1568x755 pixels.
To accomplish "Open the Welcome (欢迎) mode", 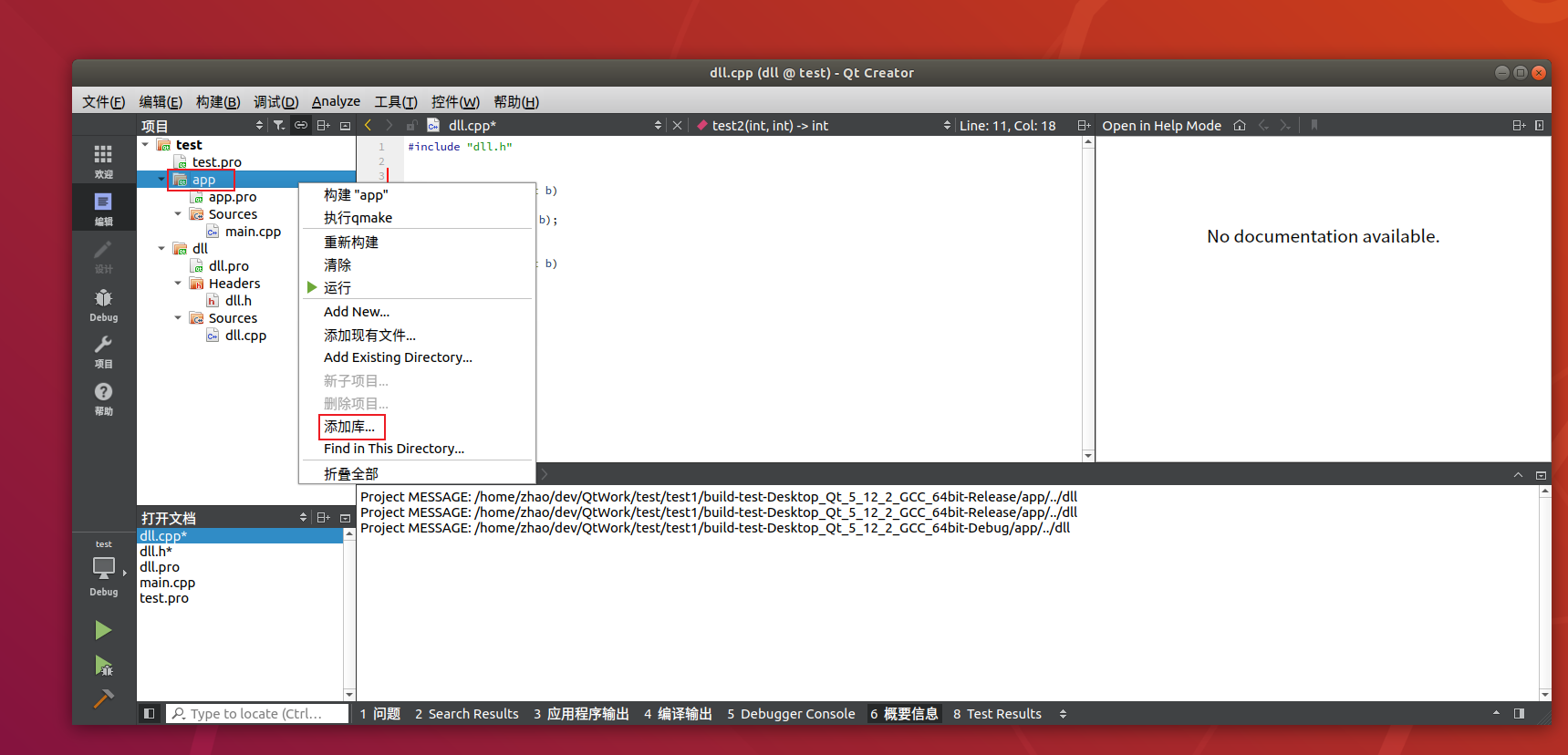I will (103, 160).
